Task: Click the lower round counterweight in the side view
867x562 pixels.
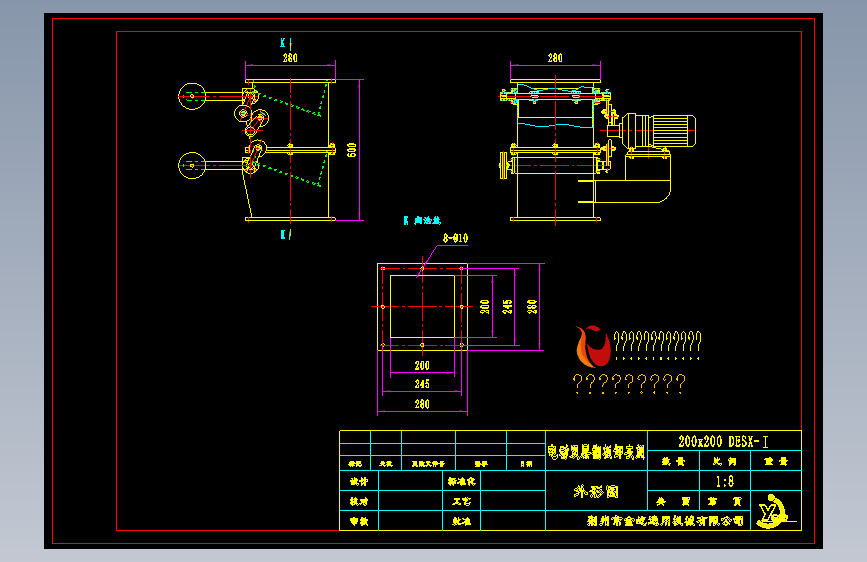Action: coord(192,165)
